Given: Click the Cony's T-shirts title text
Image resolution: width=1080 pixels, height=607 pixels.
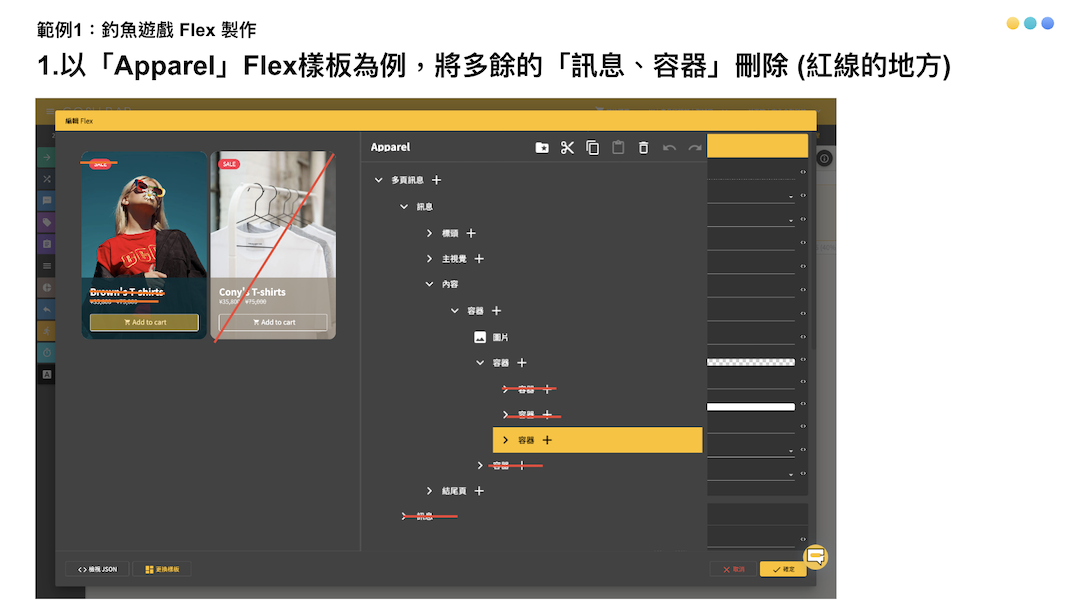Looking at the screenshot, I should tap(252, 292).
